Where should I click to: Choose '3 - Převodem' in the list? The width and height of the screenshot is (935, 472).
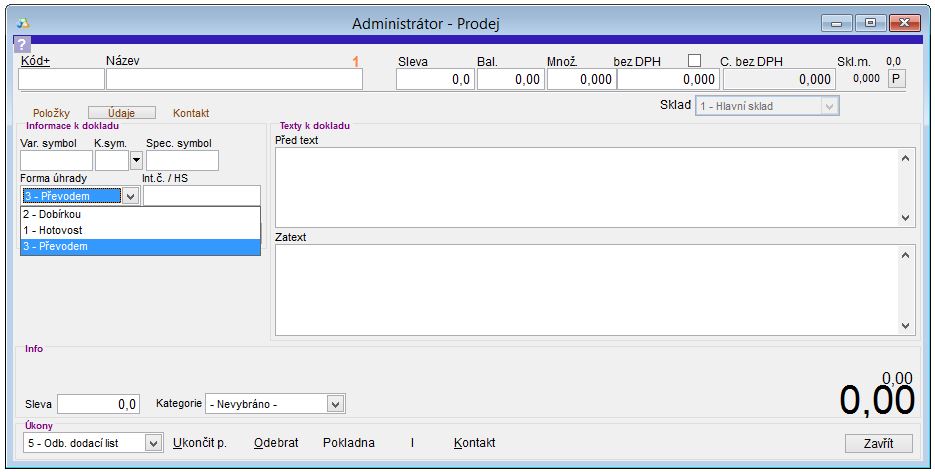pos(140,246)
